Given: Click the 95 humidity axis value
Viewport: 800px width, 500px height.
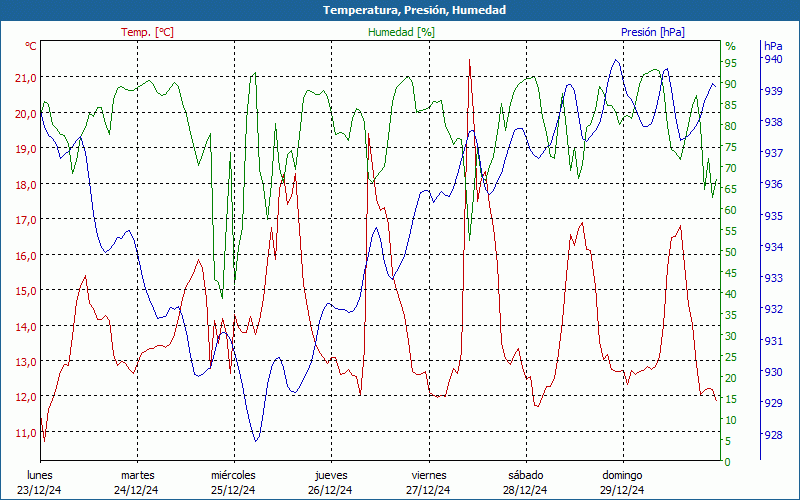Looking at the screenshot, I should [731, 63].
